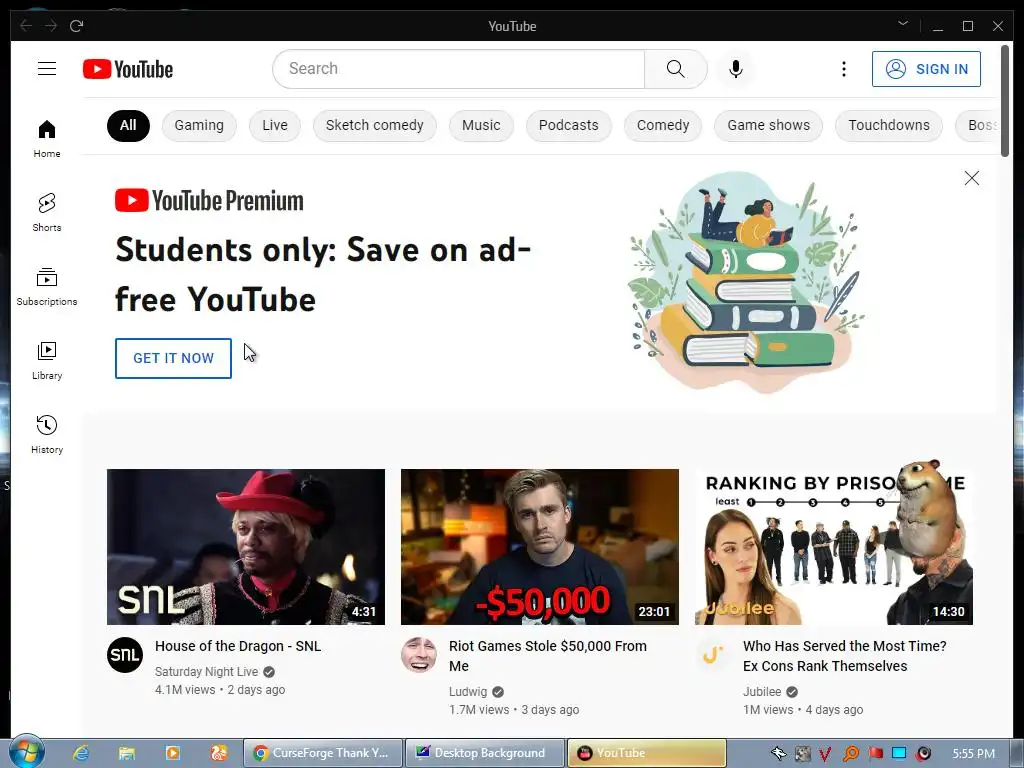Image resolution: width=1024 pixels, height=768 pixels.
Task: Click the browser back arrow
Action: tap(26, 25)
